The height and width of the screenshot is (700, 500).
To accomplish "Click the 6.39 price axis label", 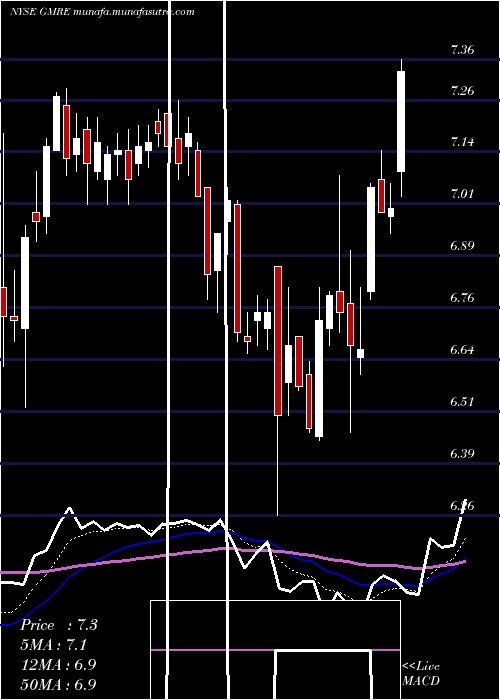I will (462, 454).
